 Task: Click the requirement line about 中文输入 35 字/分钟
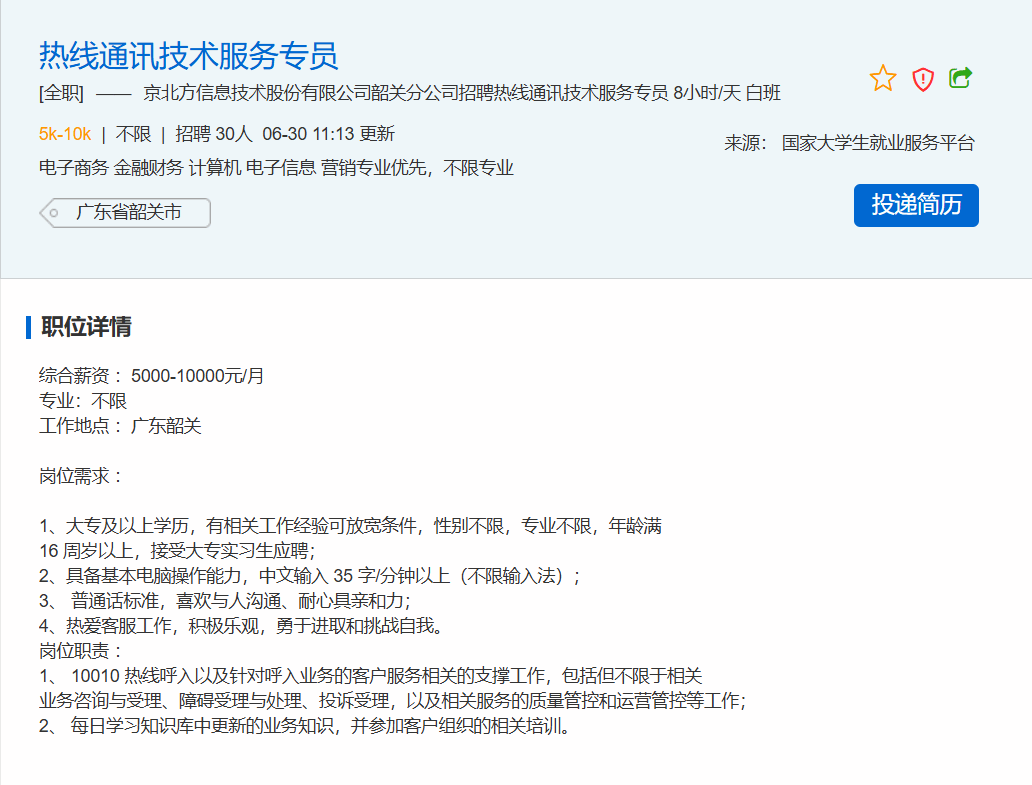[x=310, y=576]
